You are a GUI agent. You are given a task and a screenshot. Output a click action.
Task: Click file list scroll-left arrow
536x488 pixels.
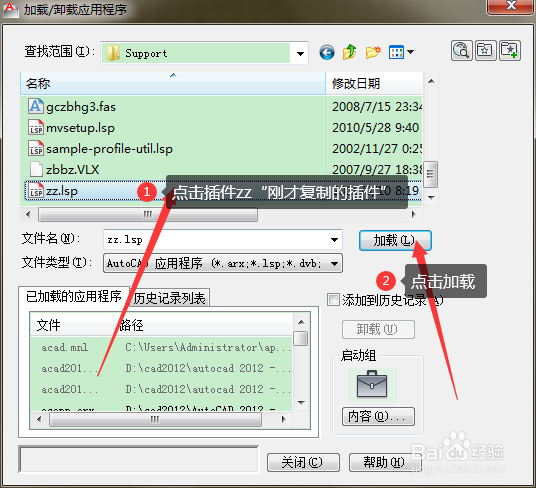[x=28, y=215]
